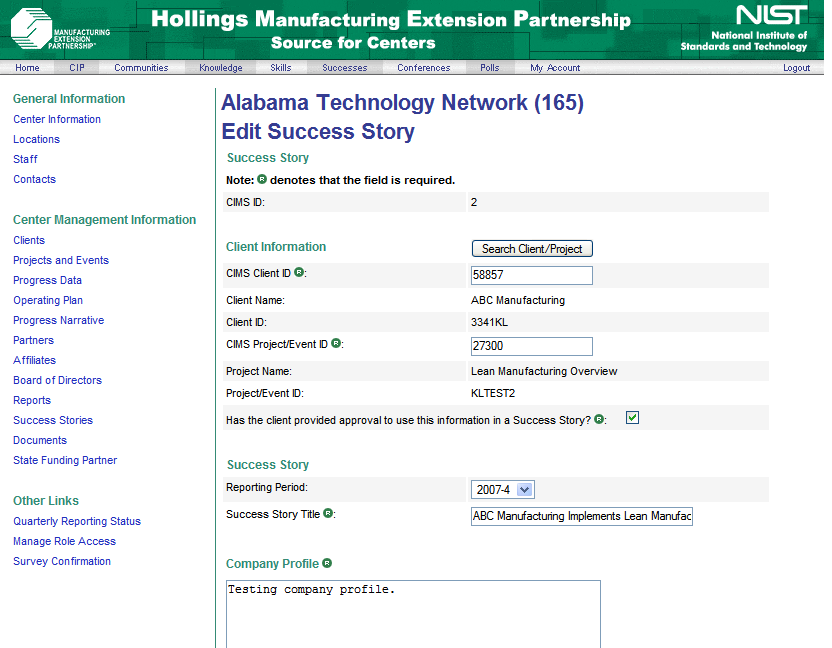Open the Progress Narrative sidebar link
Viewport: 832px width, 648px height.
58,320
